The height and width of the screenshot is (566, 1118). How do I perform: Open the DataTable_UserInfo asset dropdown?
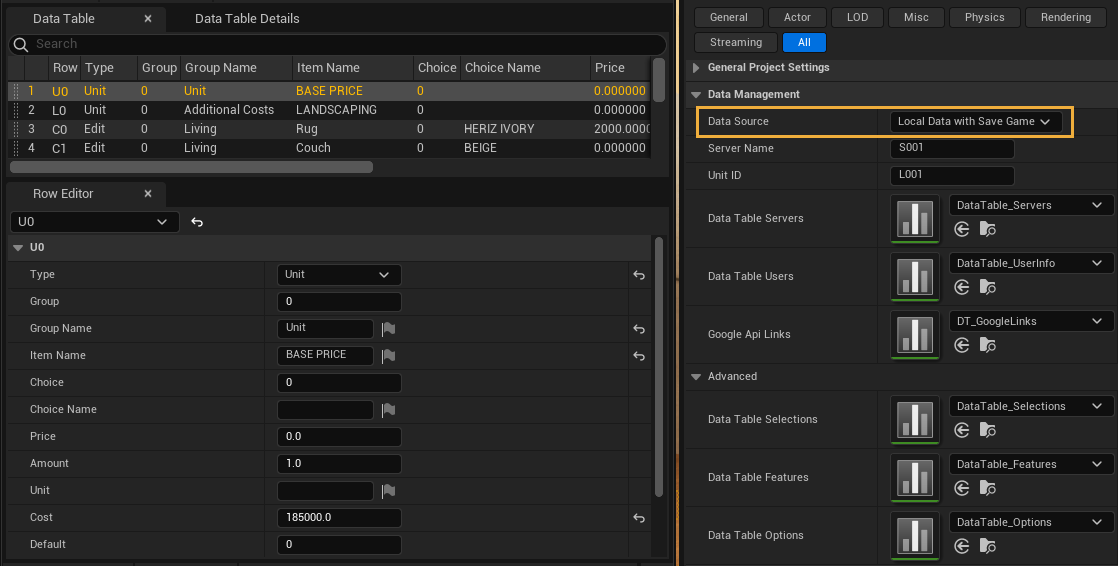pyautogui.click(x=1031, y=263)
